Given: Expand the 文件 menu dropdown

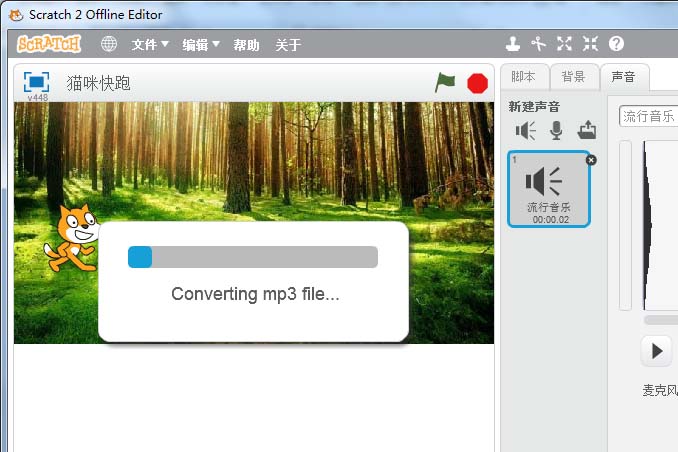Looking at the screenshot, I should pyautogui.click(x=150, y=45).
